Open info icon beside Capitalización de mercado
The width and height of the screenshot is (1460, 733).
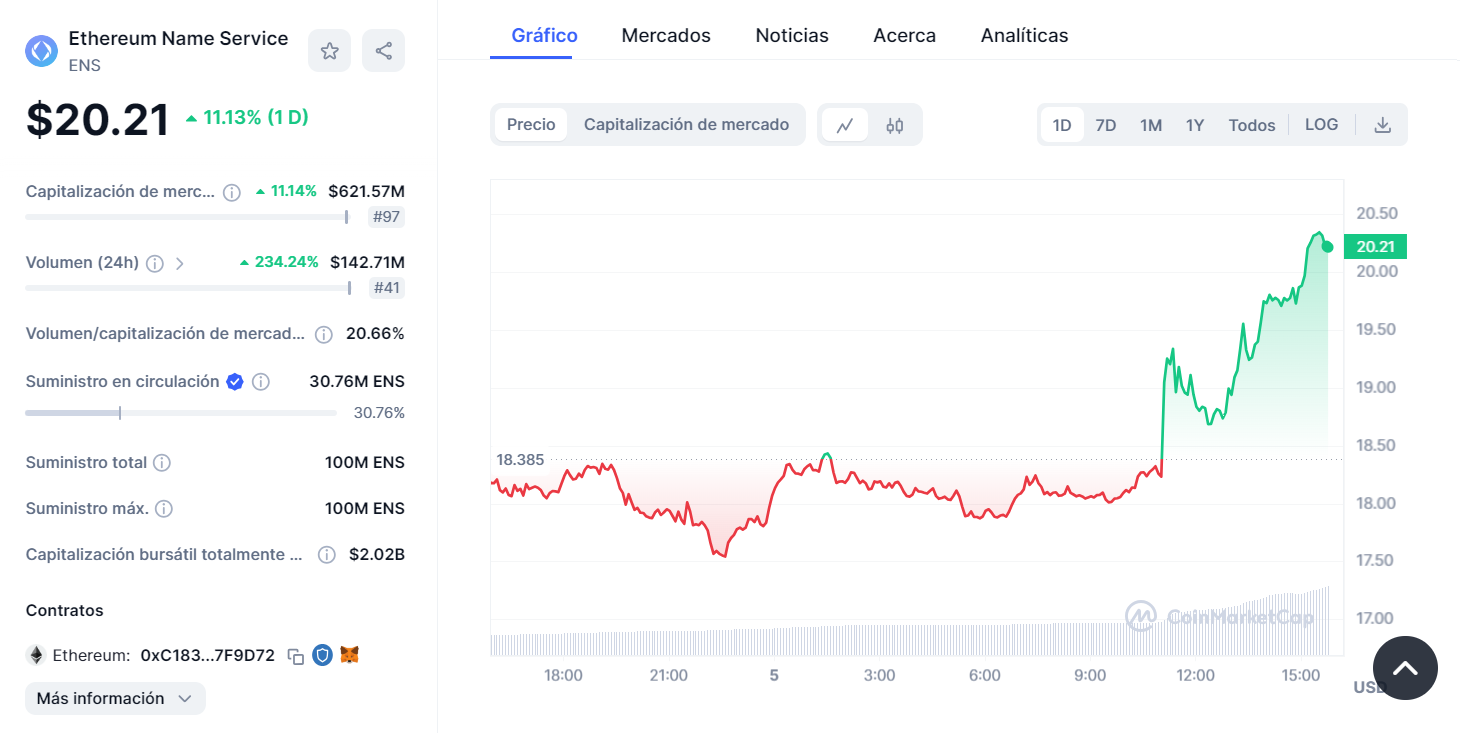(x=232, y=192)
